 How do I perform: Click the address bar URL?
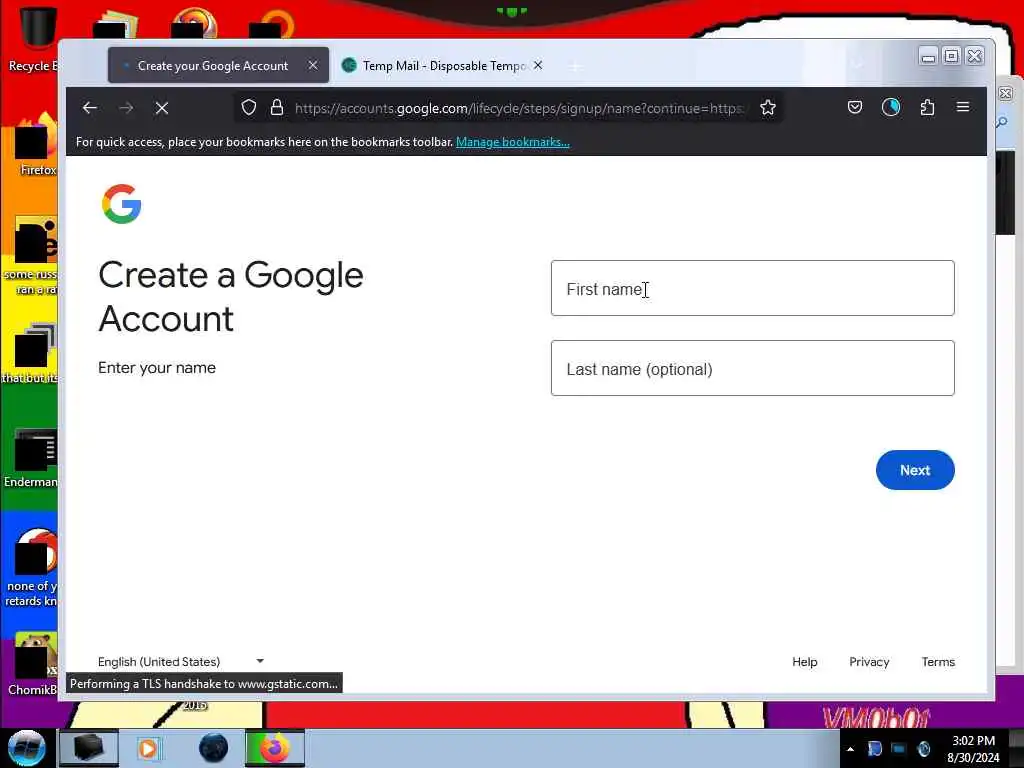pyautogui.click(x=518, y=108)
